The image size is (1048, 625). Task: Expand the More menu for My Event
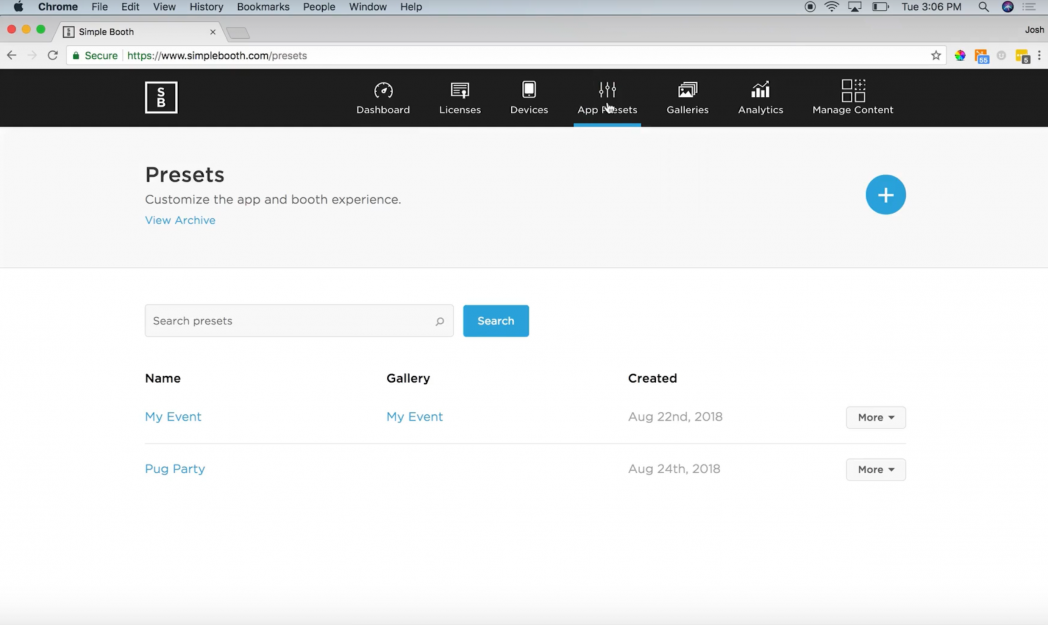[x=875, y=417]
